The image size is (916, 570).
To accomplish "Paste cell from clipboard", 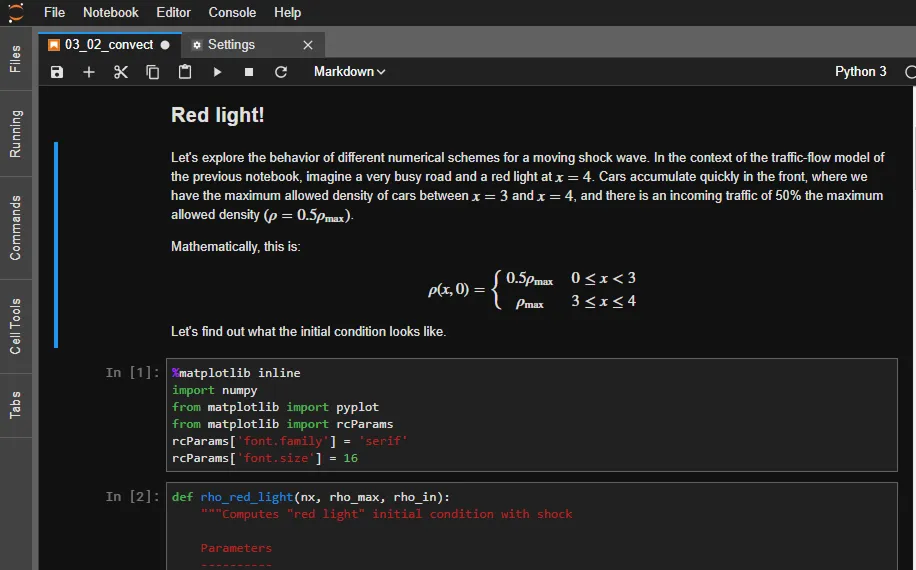I will 185,72.
